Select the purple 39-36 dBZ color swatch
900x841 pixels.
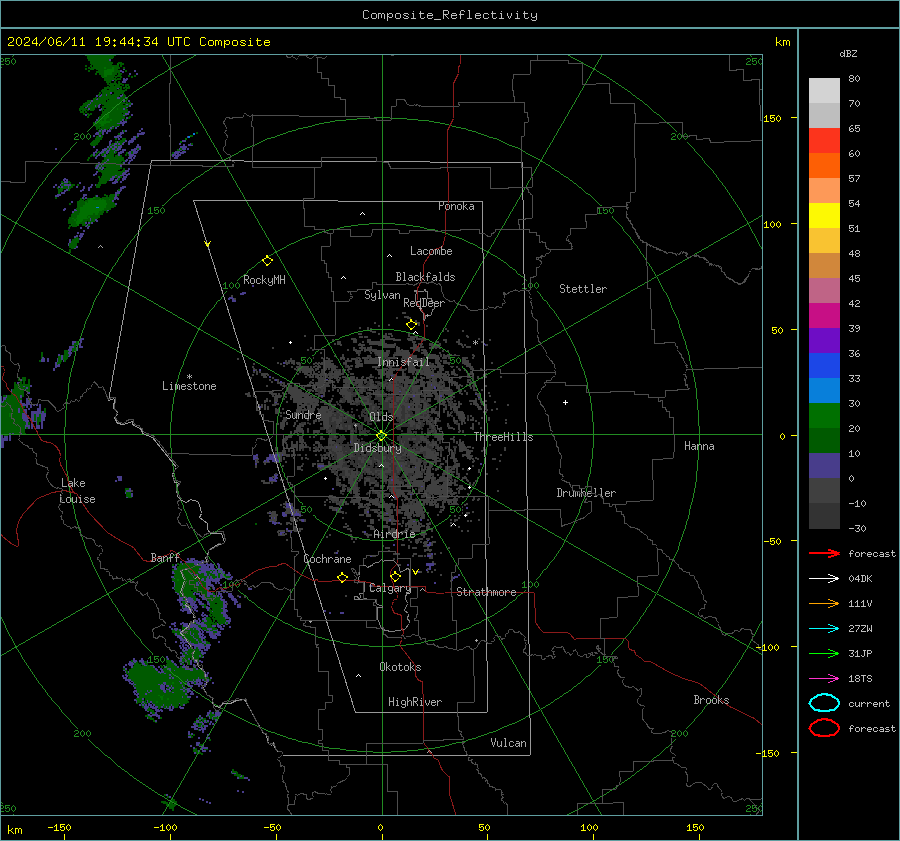coord(824,341)
